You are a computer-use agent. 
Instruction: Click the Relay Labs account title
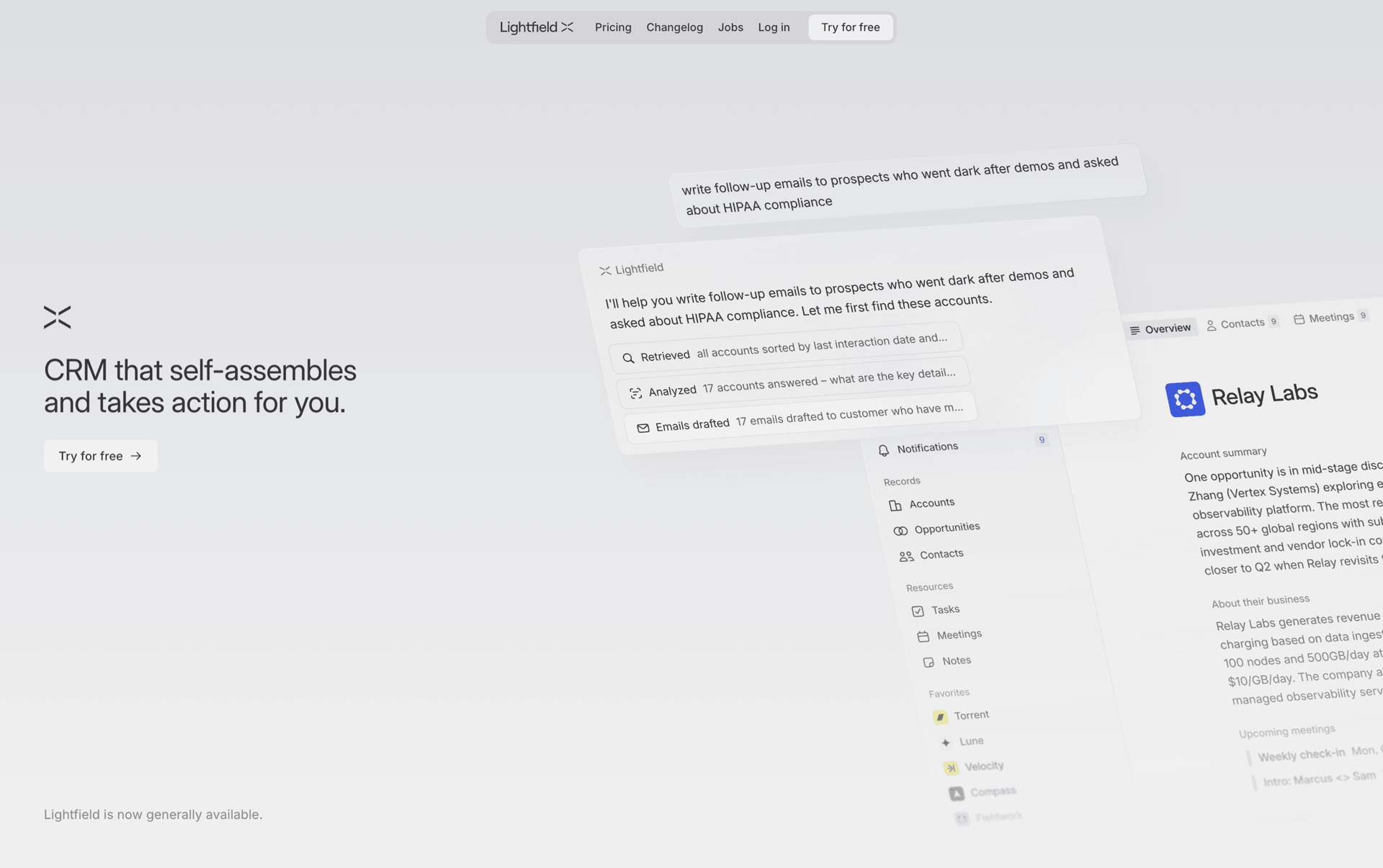[1264, 395]
